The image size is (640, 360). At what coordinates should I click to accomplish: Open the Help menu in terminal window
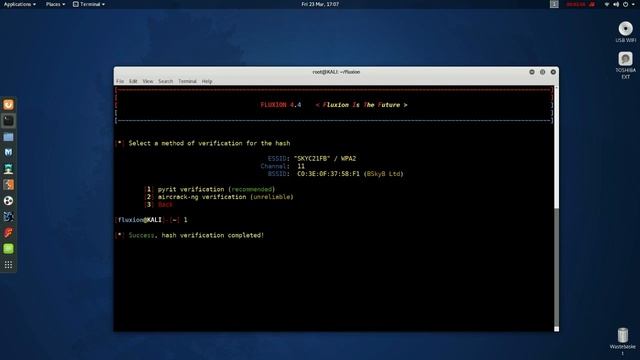207,81
